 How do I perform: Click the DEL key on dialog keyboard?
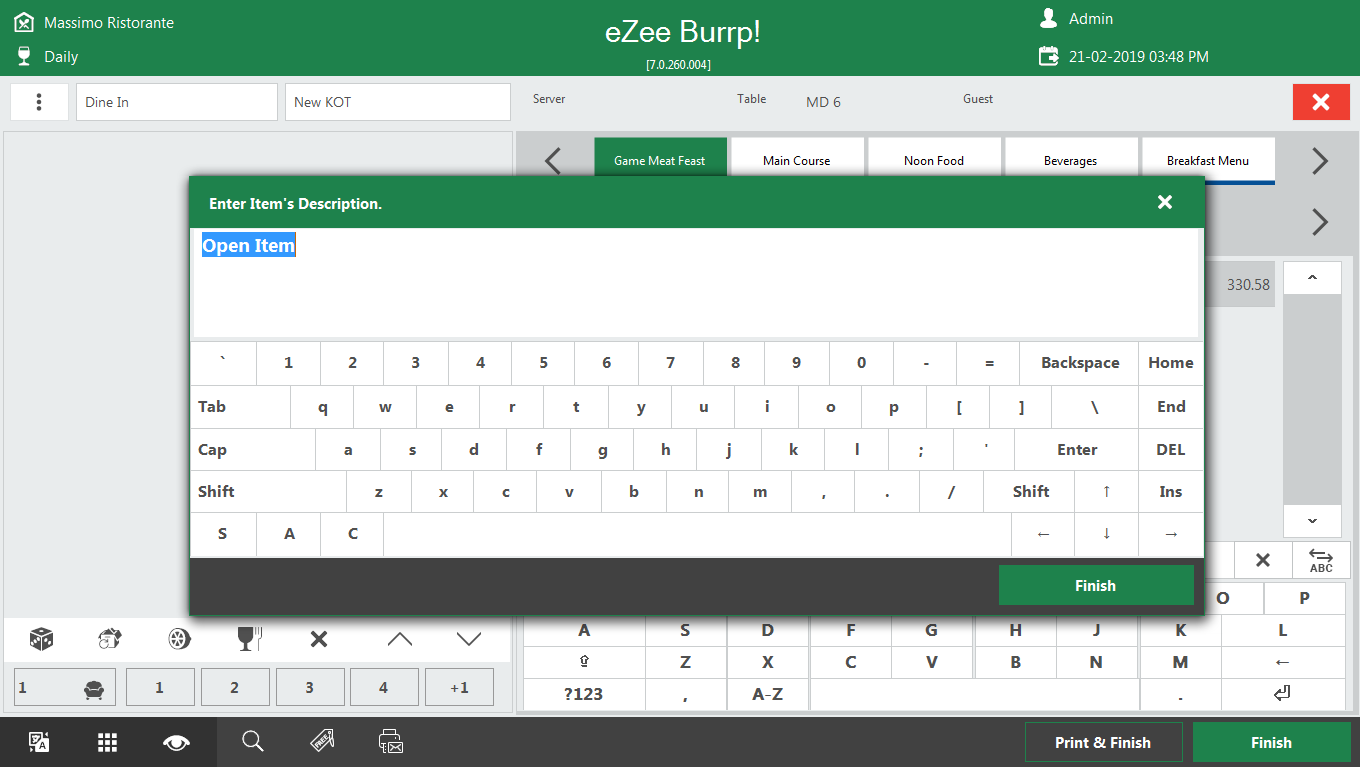point(1171,450)
